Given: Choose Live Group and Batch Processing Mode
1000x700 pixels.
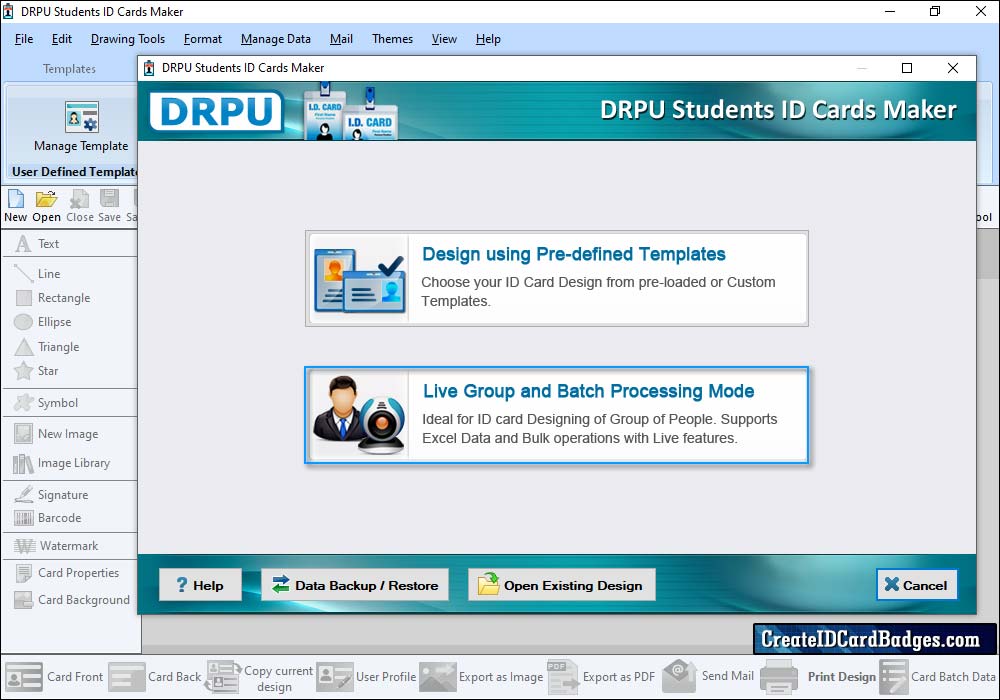Looking at the screenshot, I should 557,415.
